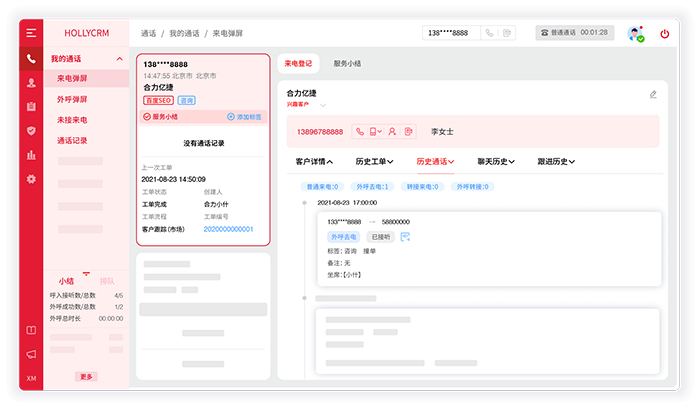
Task: Click the note icon beside top dial icon
Action: [x=507, y=33]
